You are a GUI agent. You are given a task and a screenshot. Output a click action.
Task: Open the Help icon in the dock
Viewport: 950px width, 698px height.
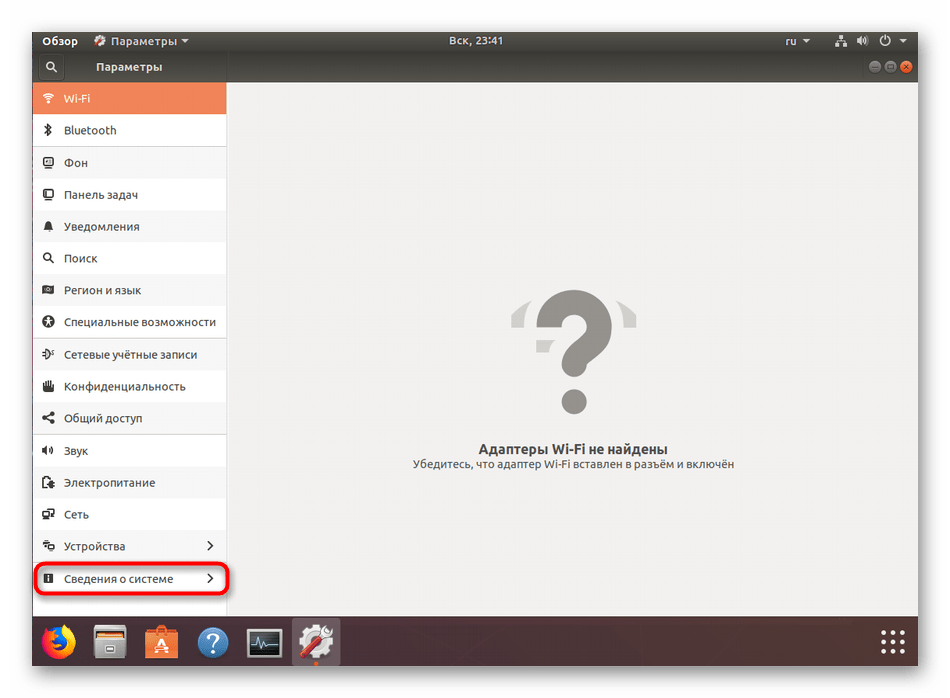click(x=213, y=642)
